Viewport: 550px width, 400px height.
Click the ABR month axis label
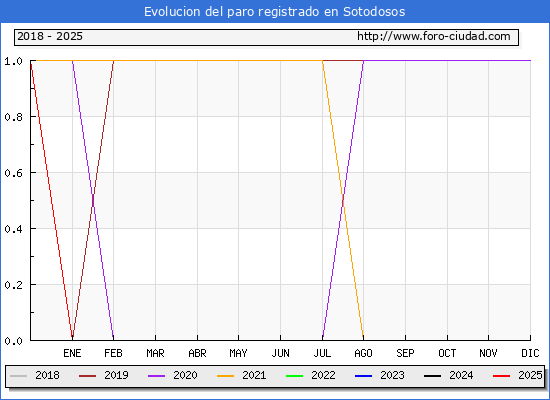click(197, 353)
